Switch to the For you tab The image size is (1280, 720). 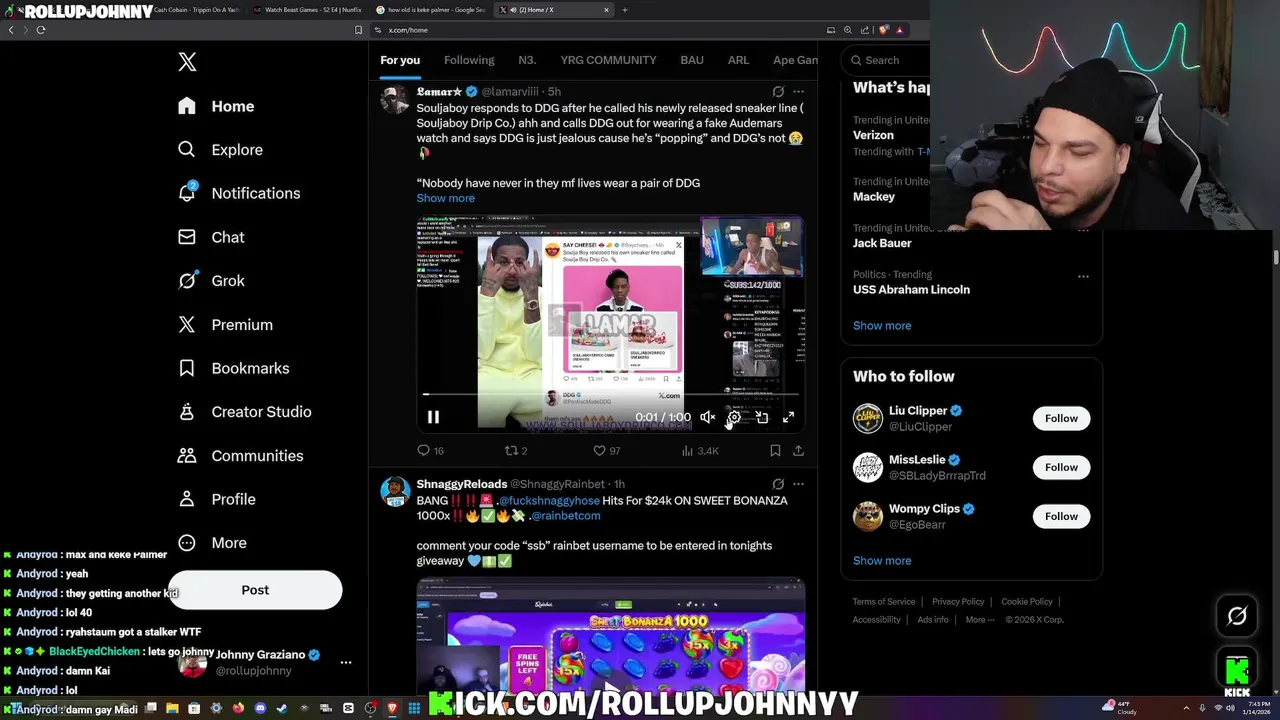(400, 60)
